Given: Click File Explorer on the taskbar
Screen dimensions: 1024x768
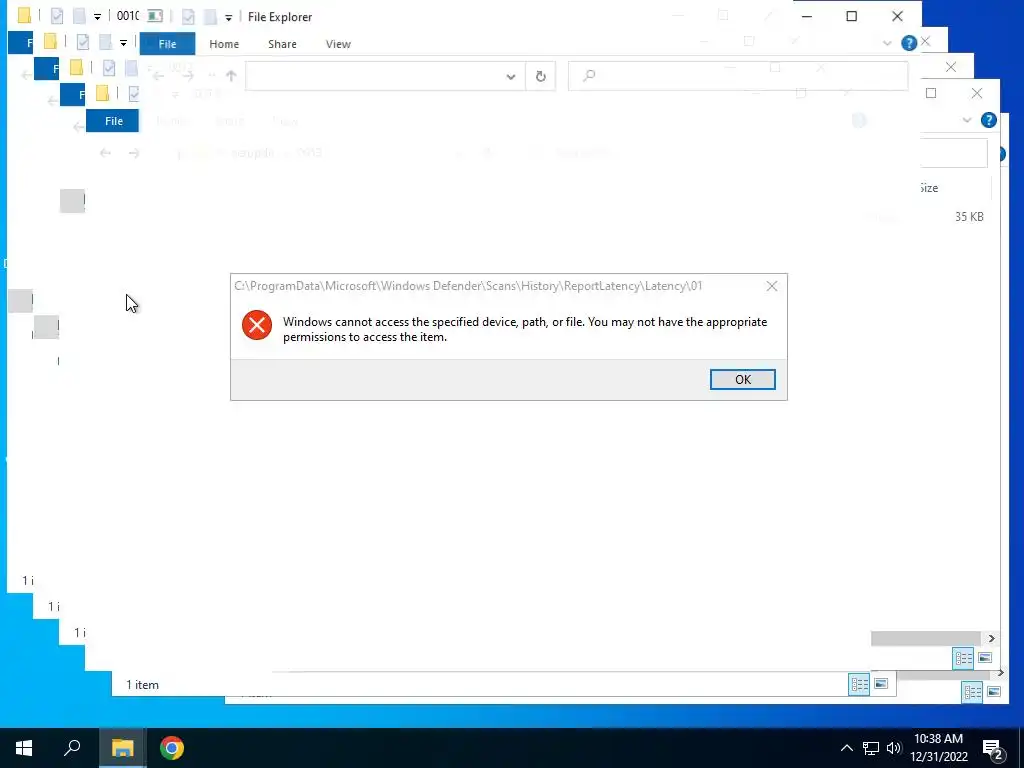Looking at the screenshot, I should tap(122, 748).
